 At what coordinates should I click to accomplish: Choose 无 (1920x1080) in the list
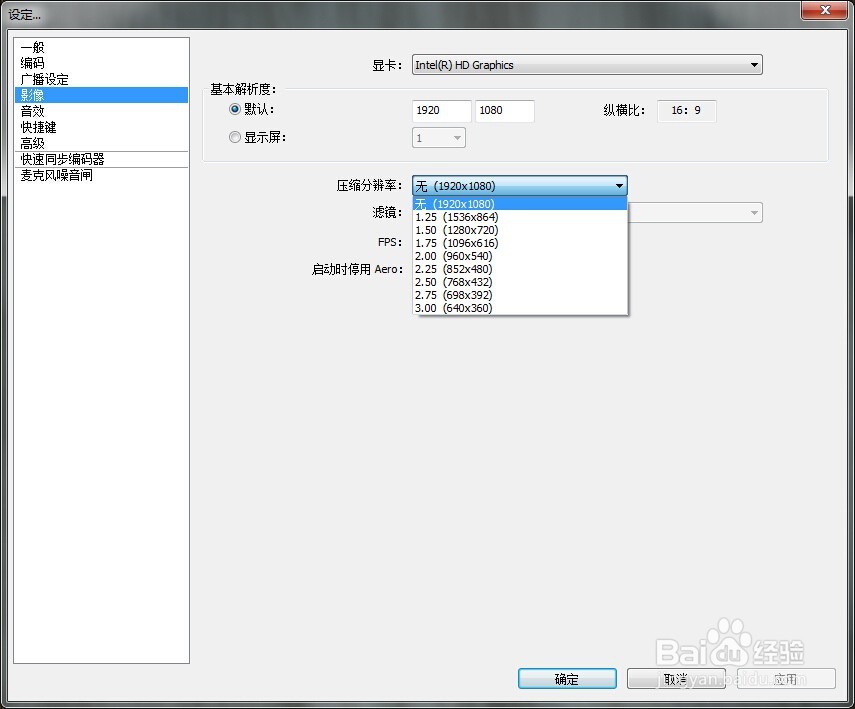520,204
